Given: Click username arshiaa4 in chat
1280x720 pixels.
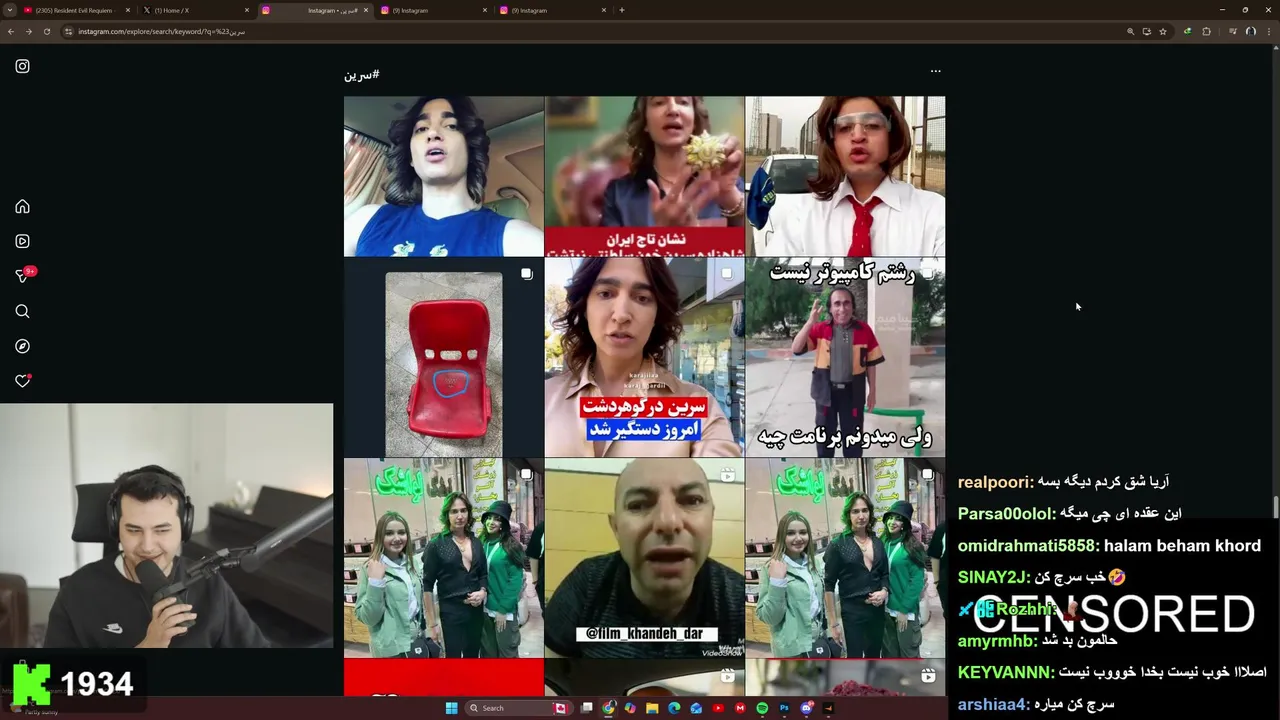Looking at the screenshot, I should 991,705.
